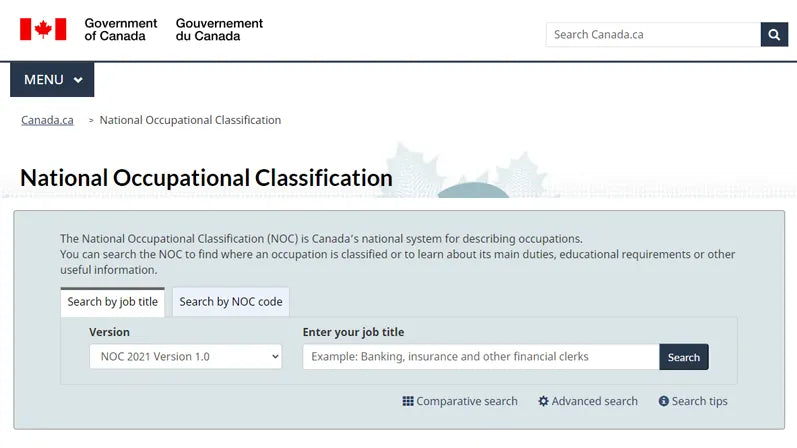Open the Search tips link
The width and height of the screenshot is (797, 448).
(699, 401)
